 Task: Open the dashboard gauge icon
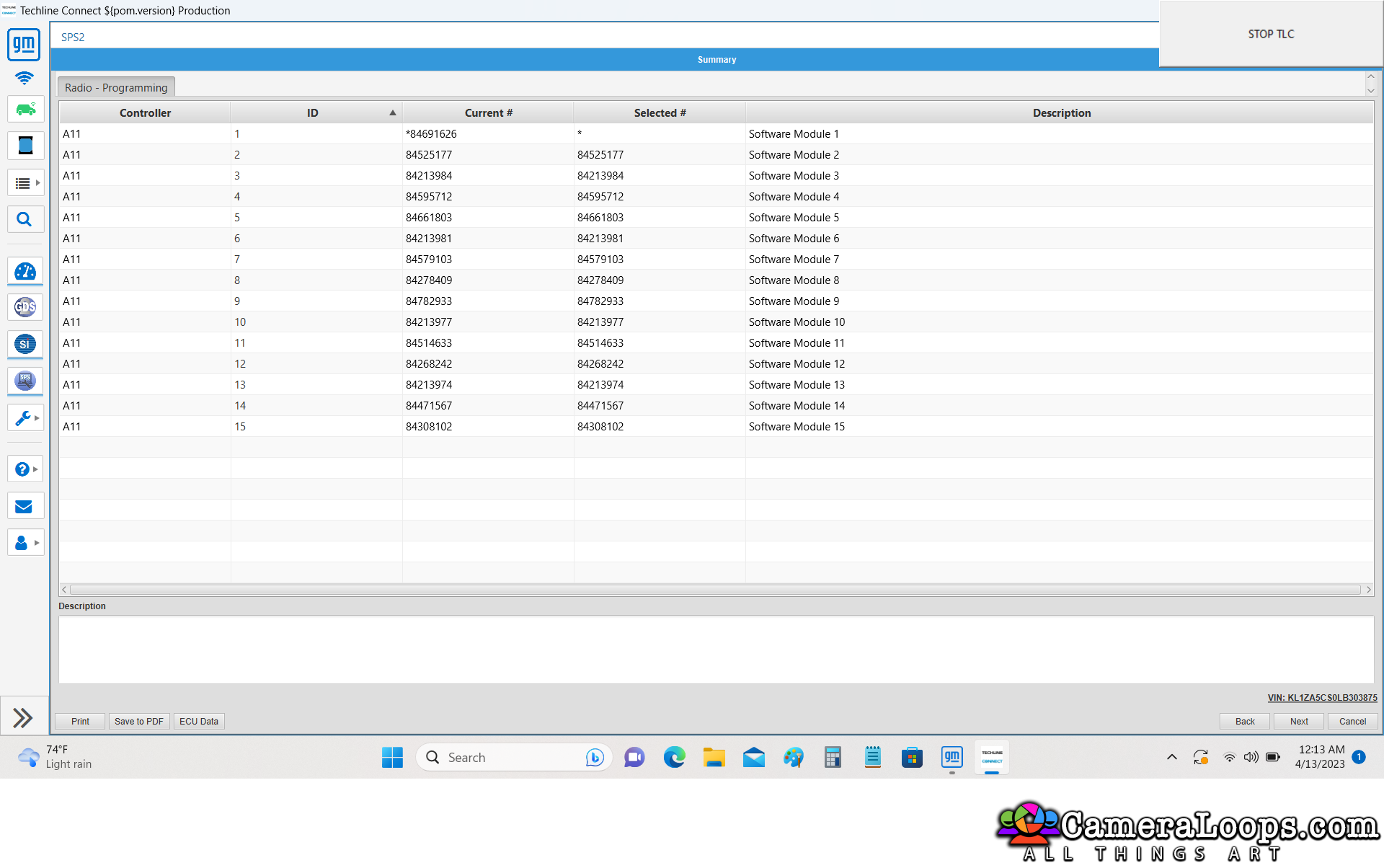25,271
